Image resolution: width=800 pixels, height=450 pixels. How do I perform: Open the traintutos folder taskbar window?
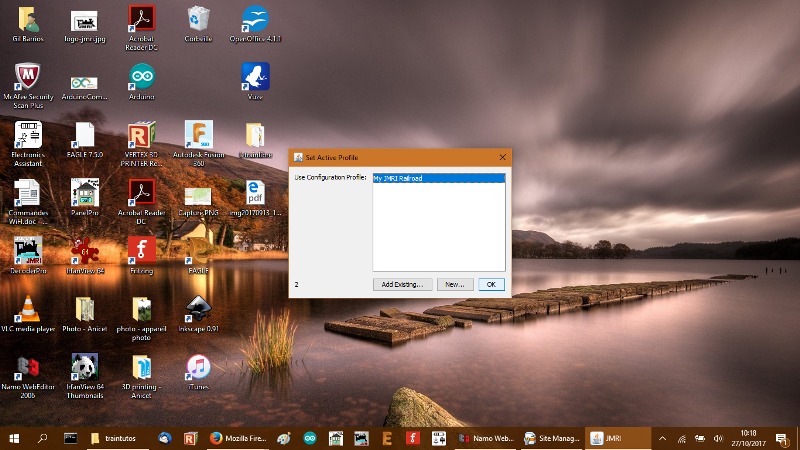pos(114,438)
